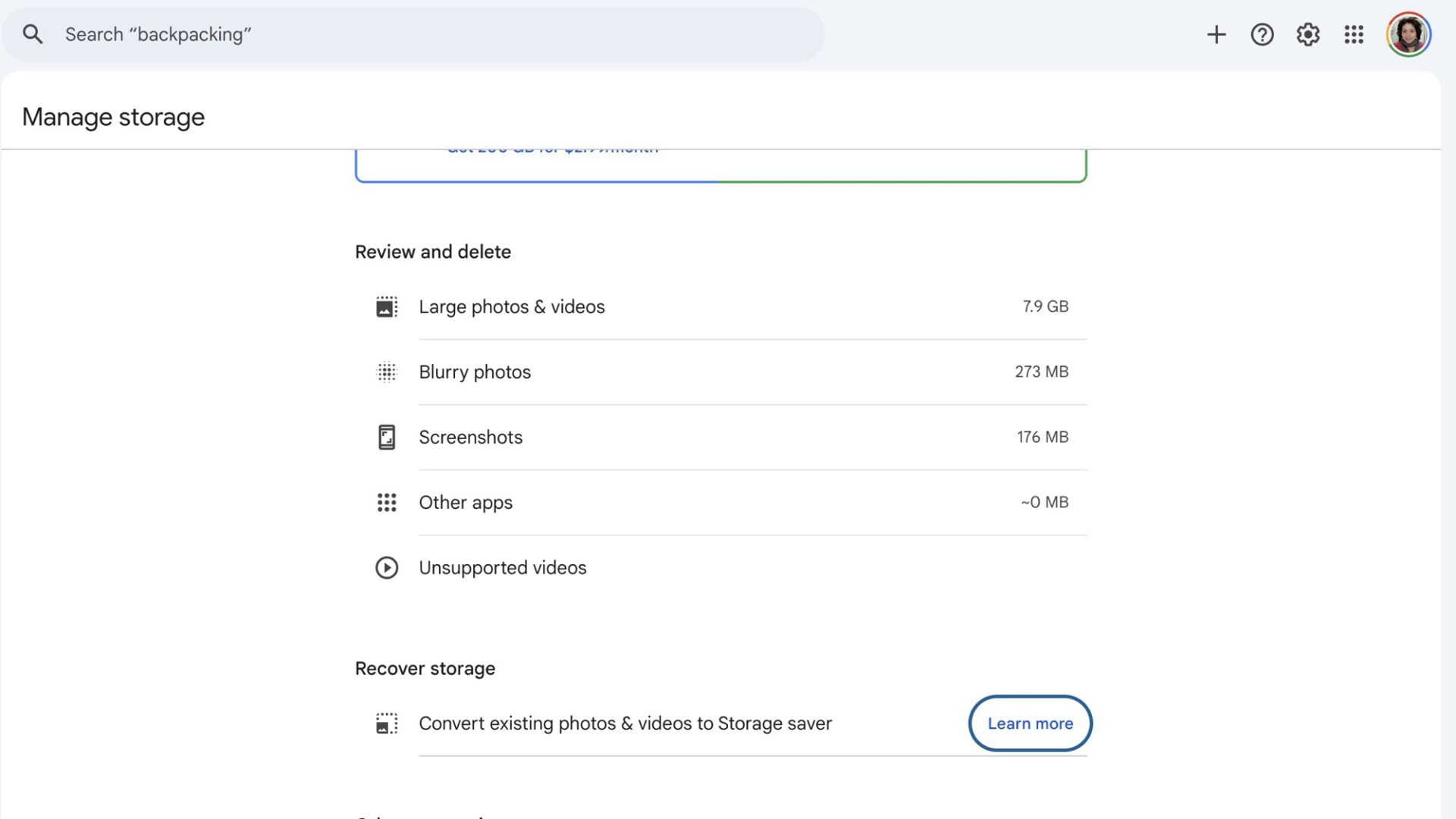Click the Other apps grid icon

pos(387,502)
